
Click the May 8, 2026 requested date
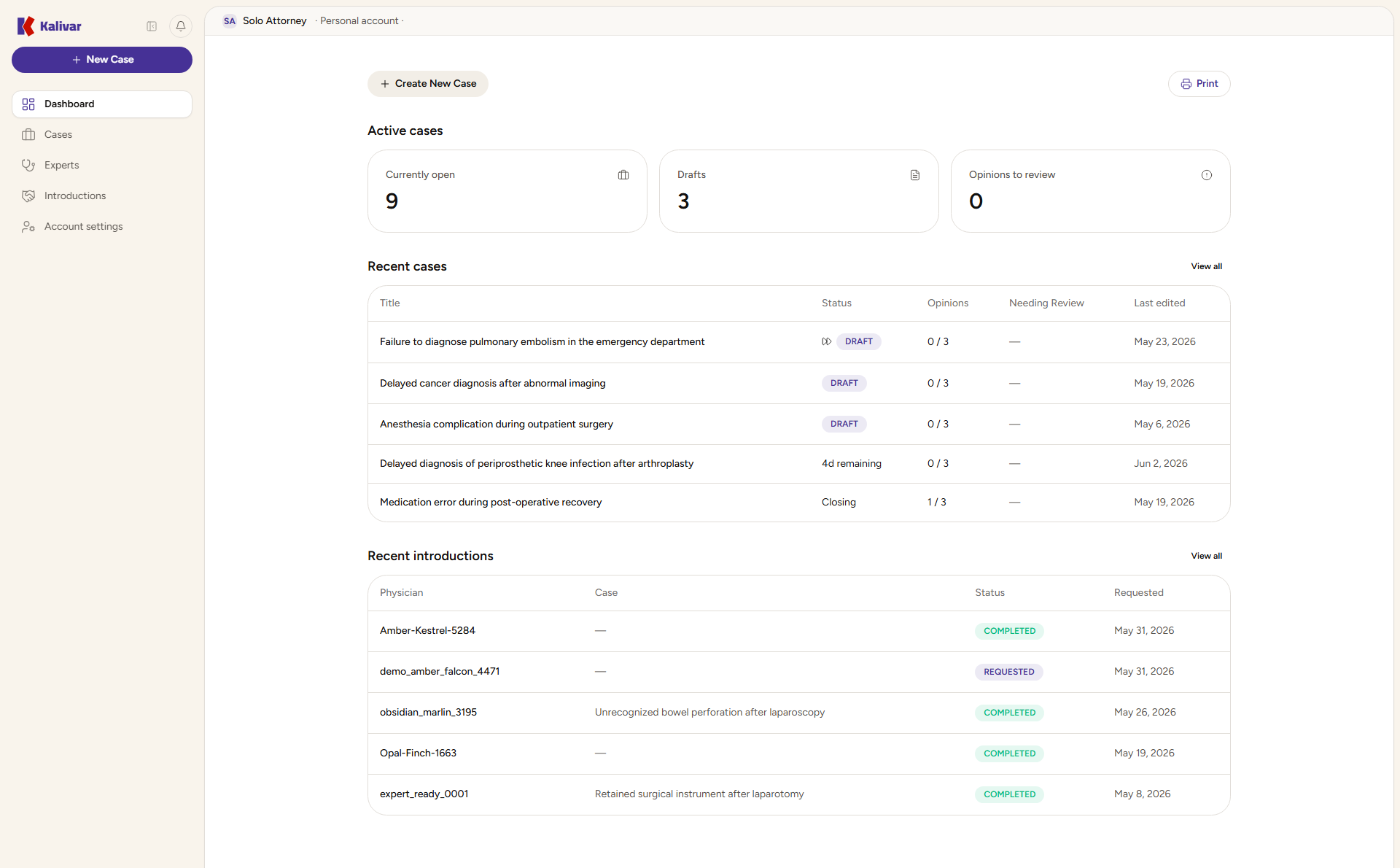tap(1142, 794)
